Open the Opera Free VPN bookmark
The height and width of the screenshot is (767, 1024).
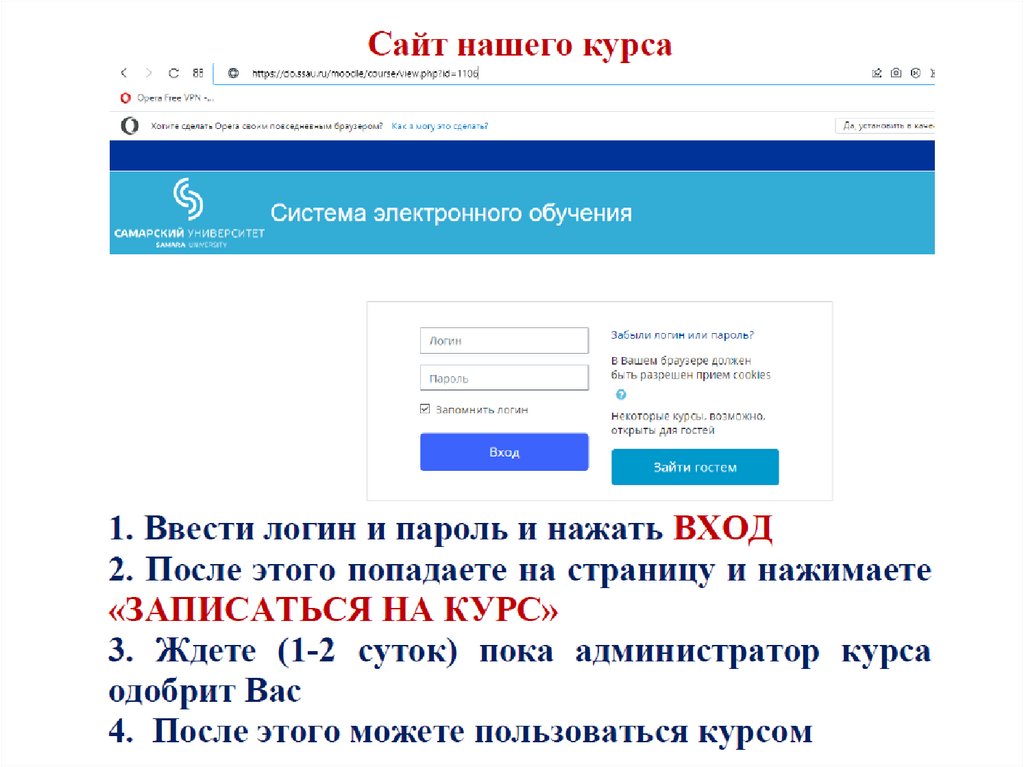click(x=167, y=98)
